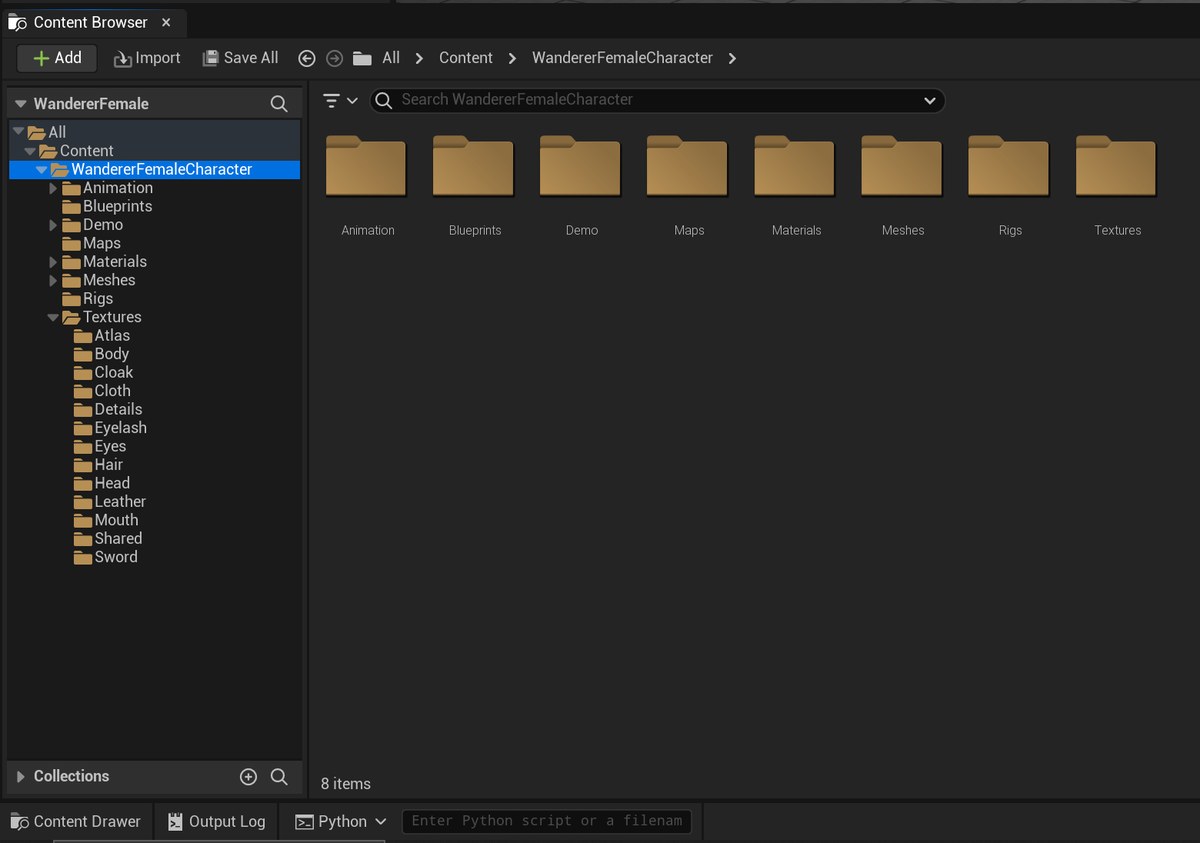Open the Content Drawer
Viewport: 1200px width, 843px height.
(x=75, y=821)
